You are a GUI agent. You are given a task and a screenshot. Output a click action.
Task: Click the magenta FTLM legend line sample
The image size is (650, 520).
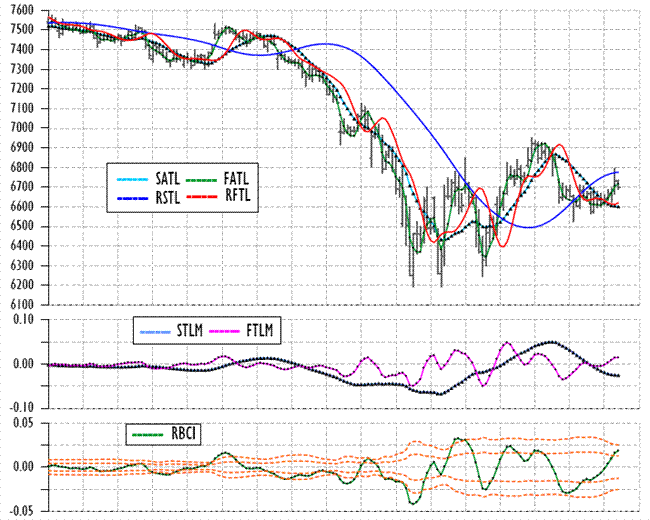224,331
